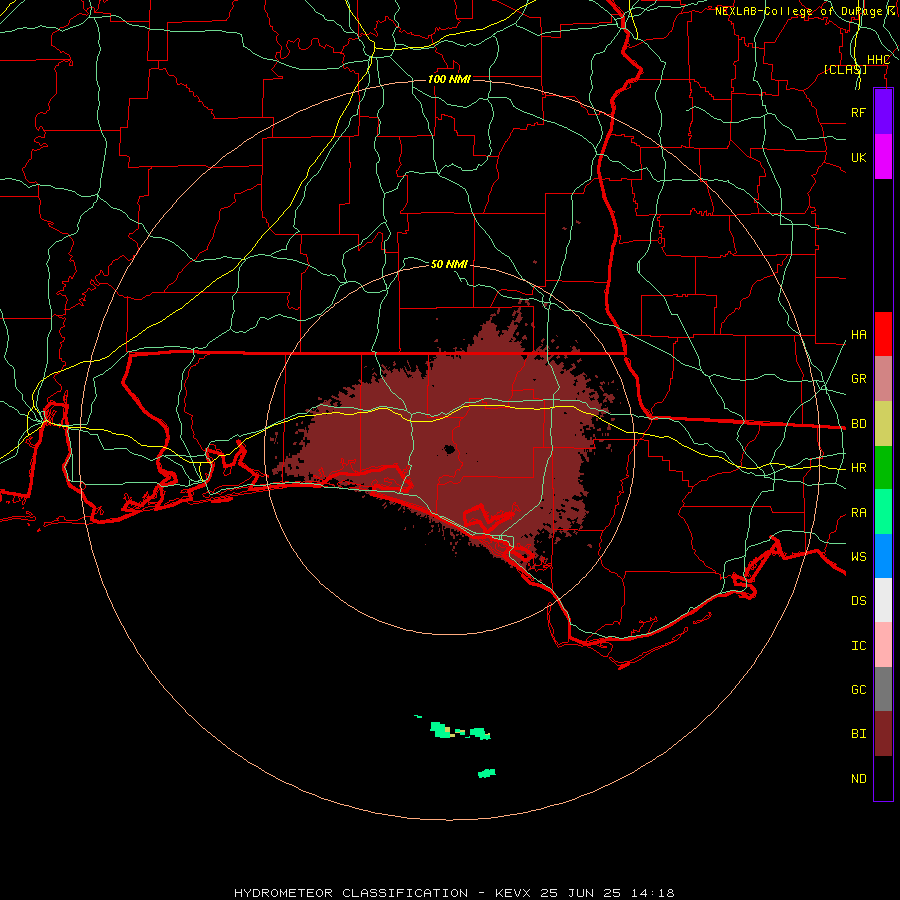Click the NEXLAB-College of DuPage text
The width and height of the screenshot is (900, 900).
(x=798, y=11)
